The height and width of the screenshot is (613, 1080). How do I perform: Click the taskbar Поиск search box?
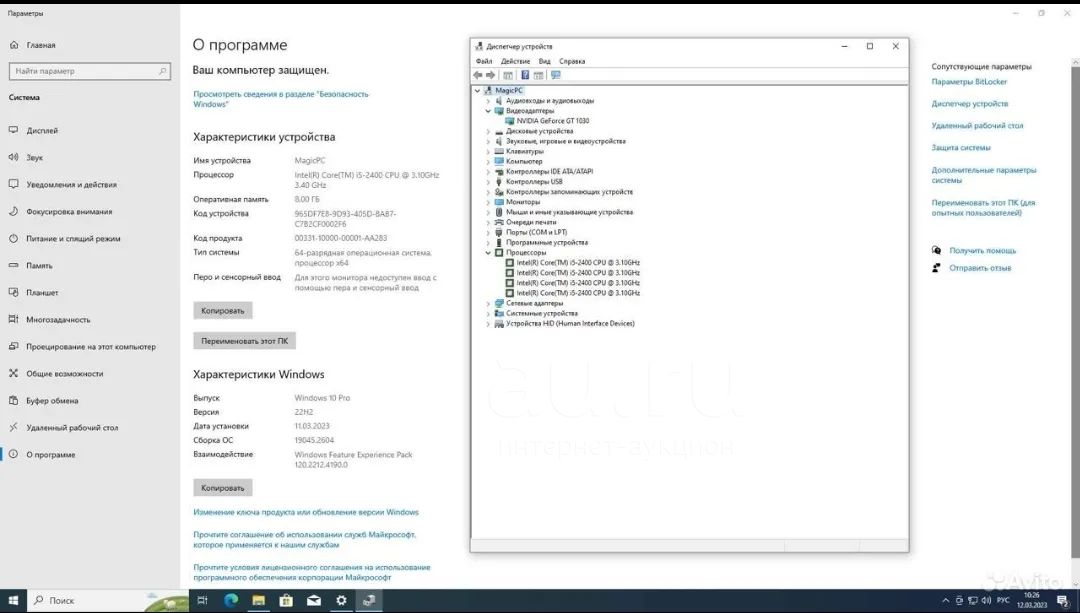(109, 601)
